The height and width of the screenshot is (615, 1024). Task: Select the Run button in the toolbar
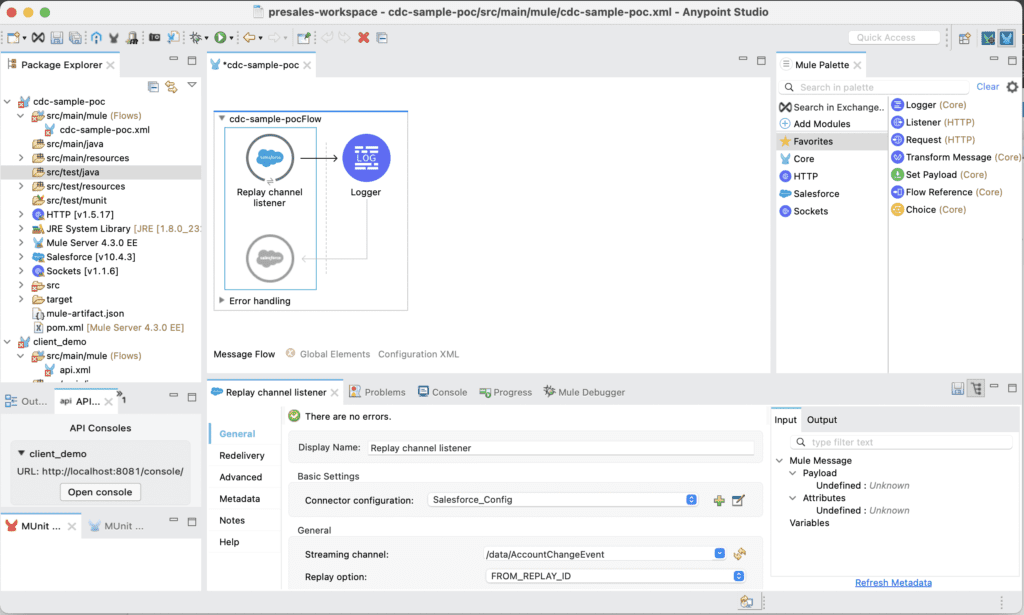tap(220, 37)
